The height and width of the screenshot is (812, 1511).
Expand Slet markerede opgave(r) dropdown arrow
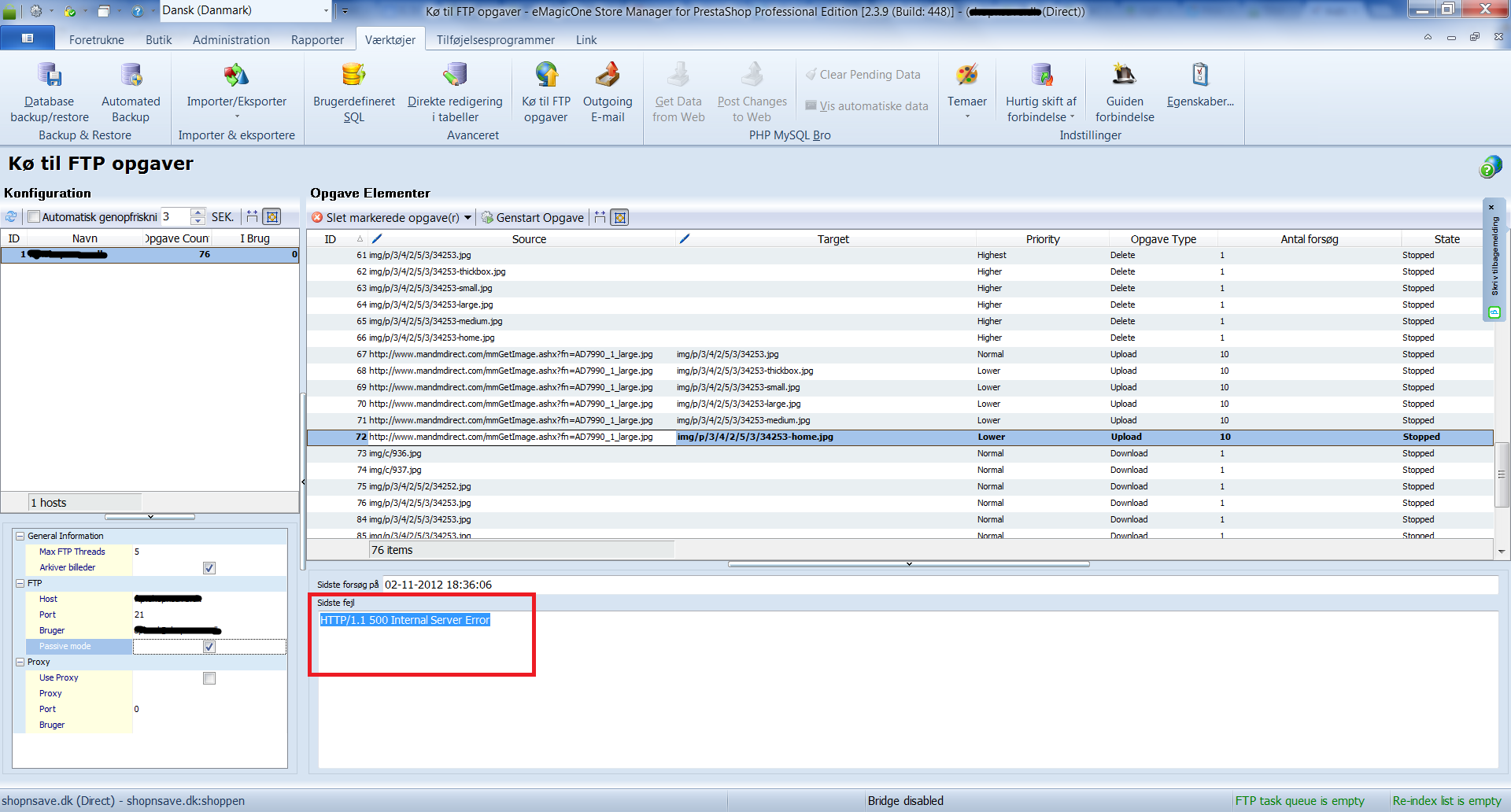(x=468, y=218)
